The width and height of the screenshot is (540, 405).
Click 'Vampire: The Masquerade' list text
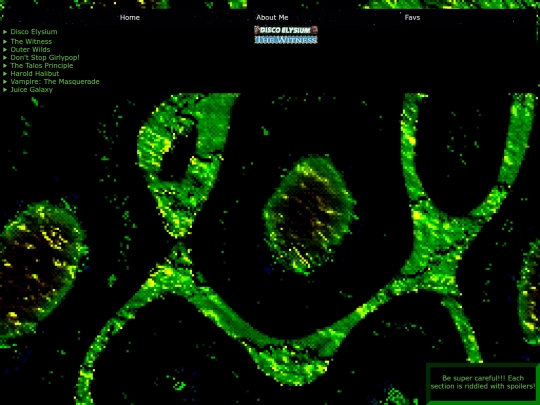coord(55,82)
